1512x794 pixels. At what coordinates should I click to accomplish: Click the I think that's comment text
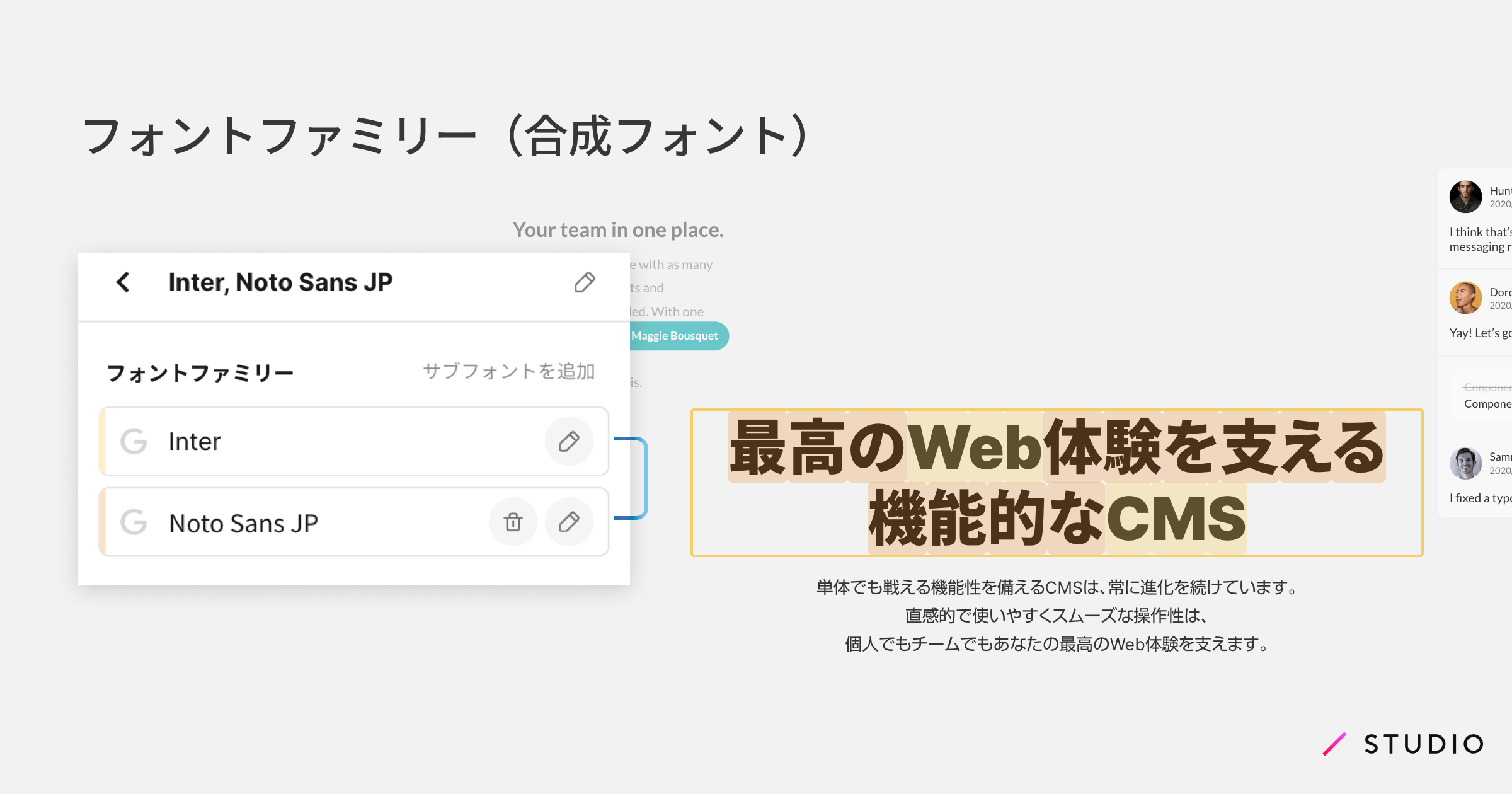pyautogui.click(x=1480, y=239)
